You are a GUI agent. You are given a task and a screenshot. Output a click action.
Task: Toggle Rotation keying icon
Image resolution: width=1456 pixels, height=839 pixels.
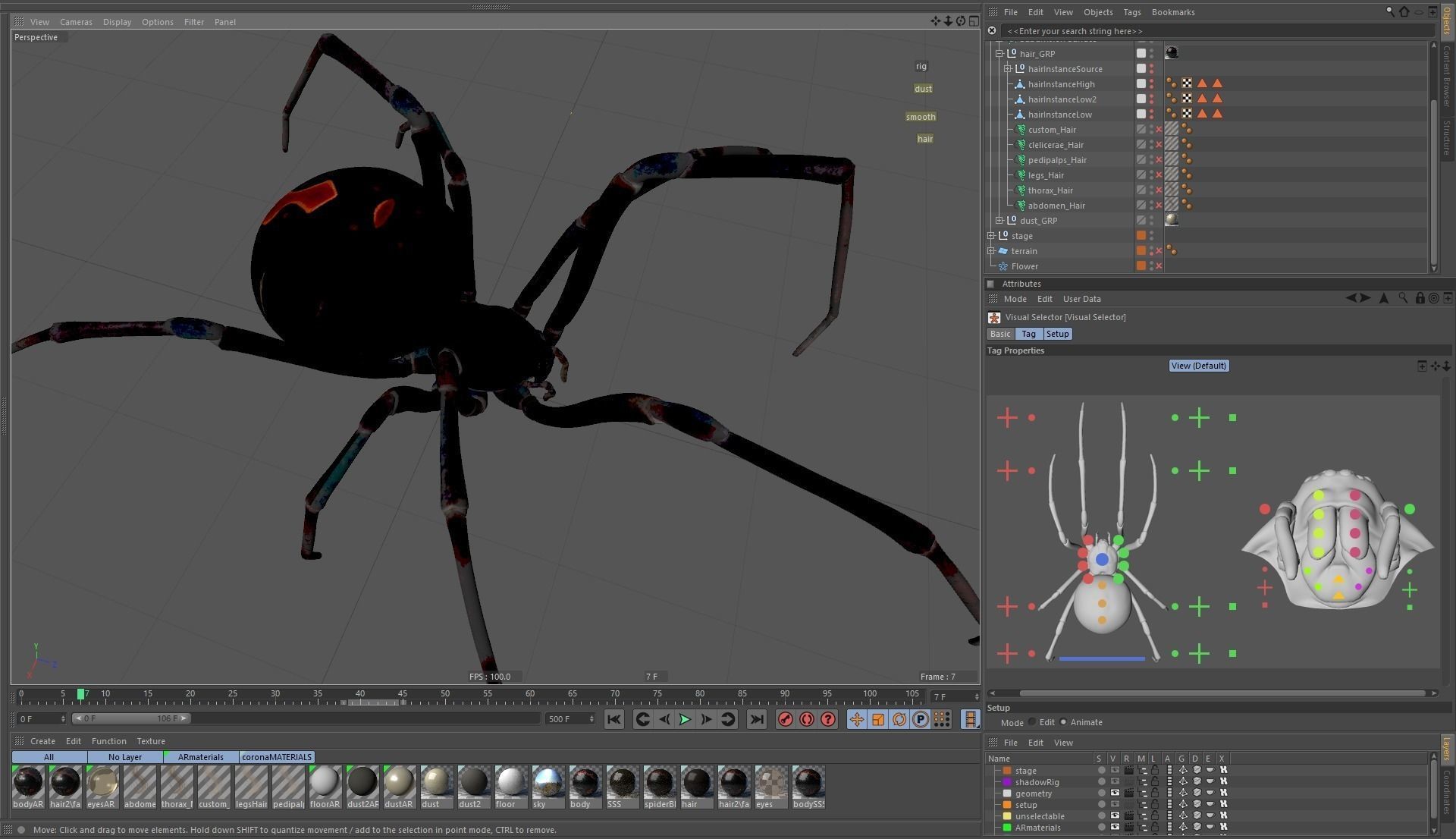(899, 719)
